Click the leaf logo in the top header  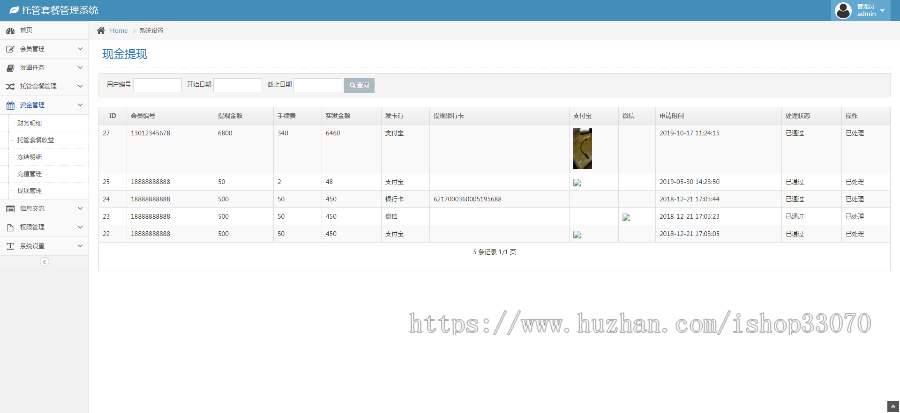[x=14, y=10]
